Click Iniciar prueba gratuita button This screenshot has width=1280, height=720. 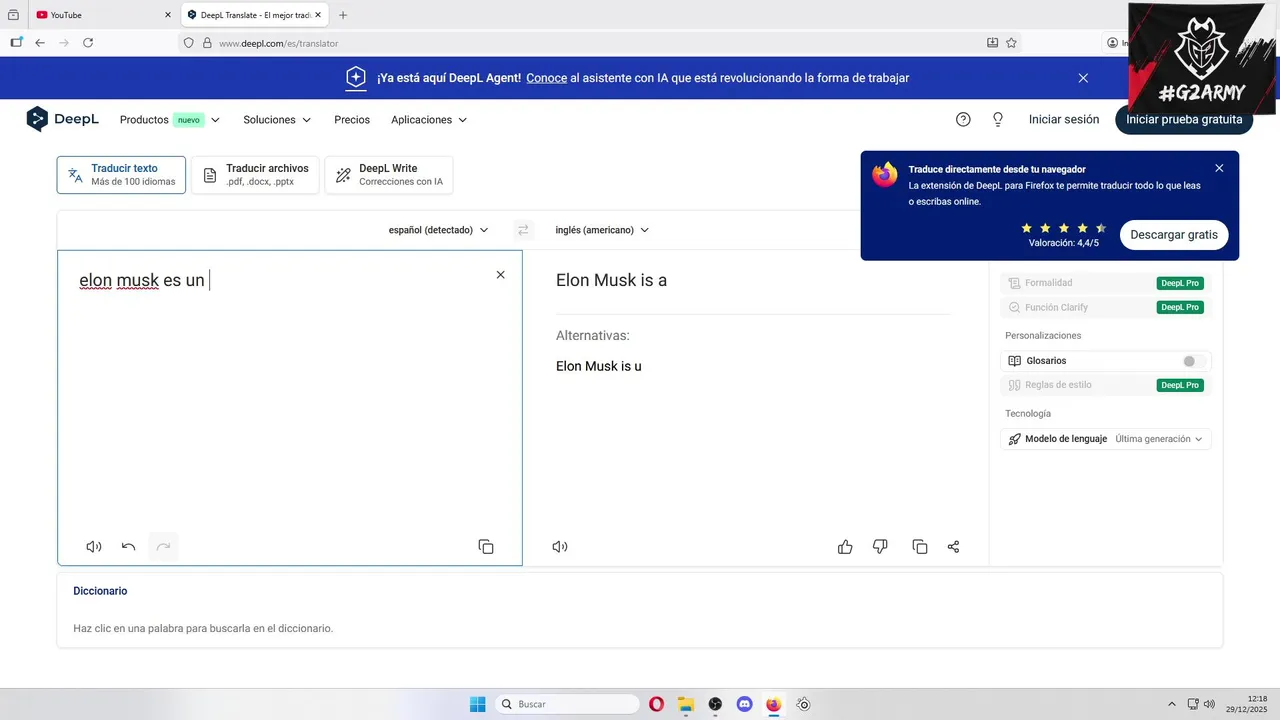1184,119
